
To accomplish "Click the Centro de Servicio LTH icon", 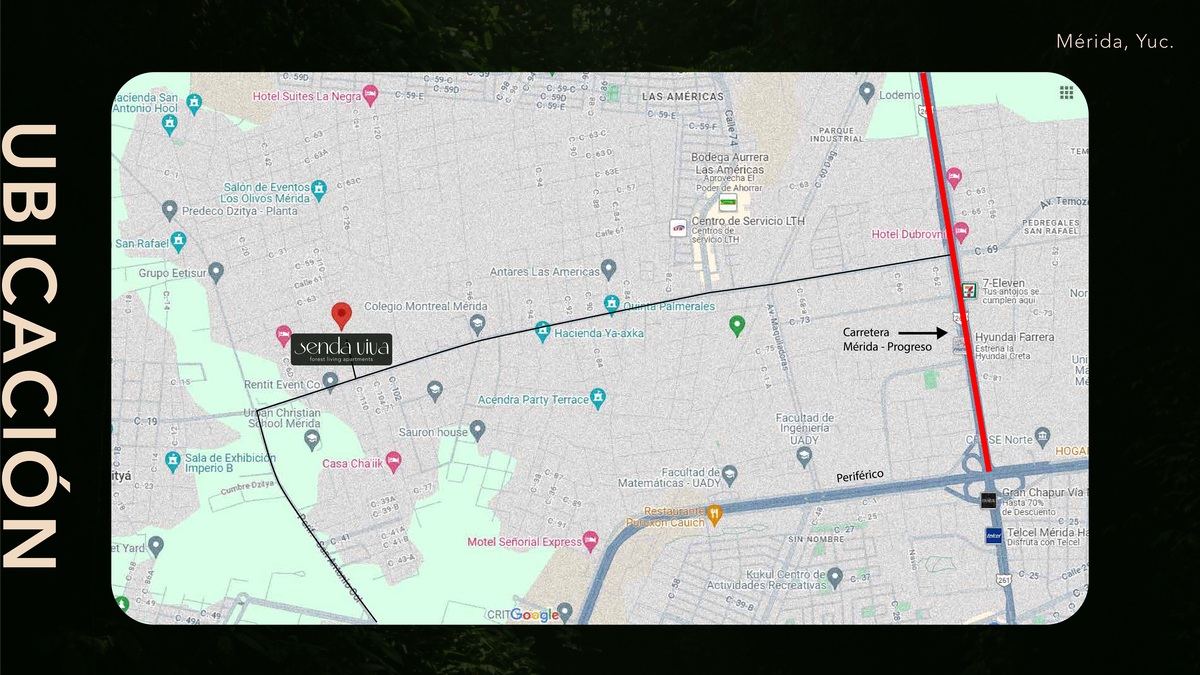I will [x=678, y=228].
